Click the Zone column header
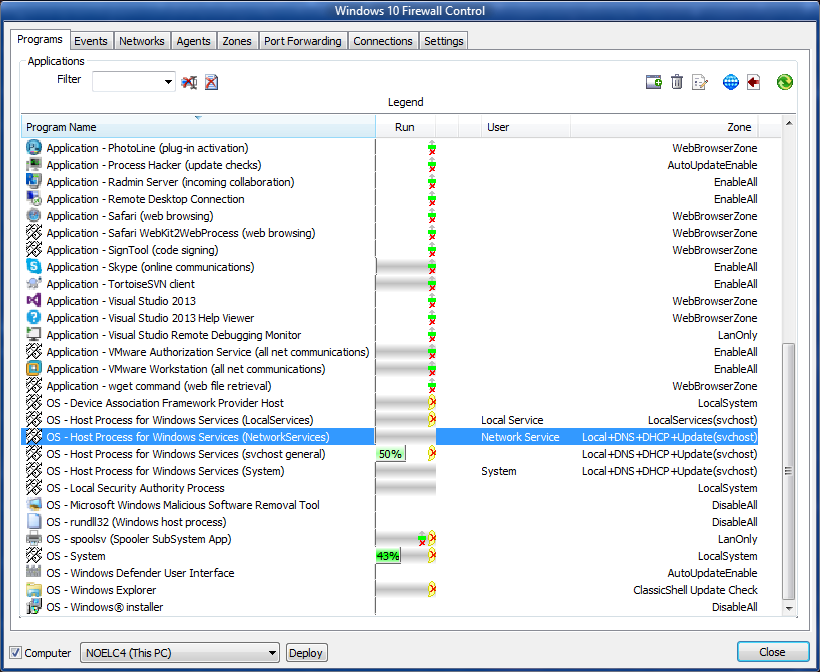The height and width of the screenshot is (672, 820). [664, 127]
